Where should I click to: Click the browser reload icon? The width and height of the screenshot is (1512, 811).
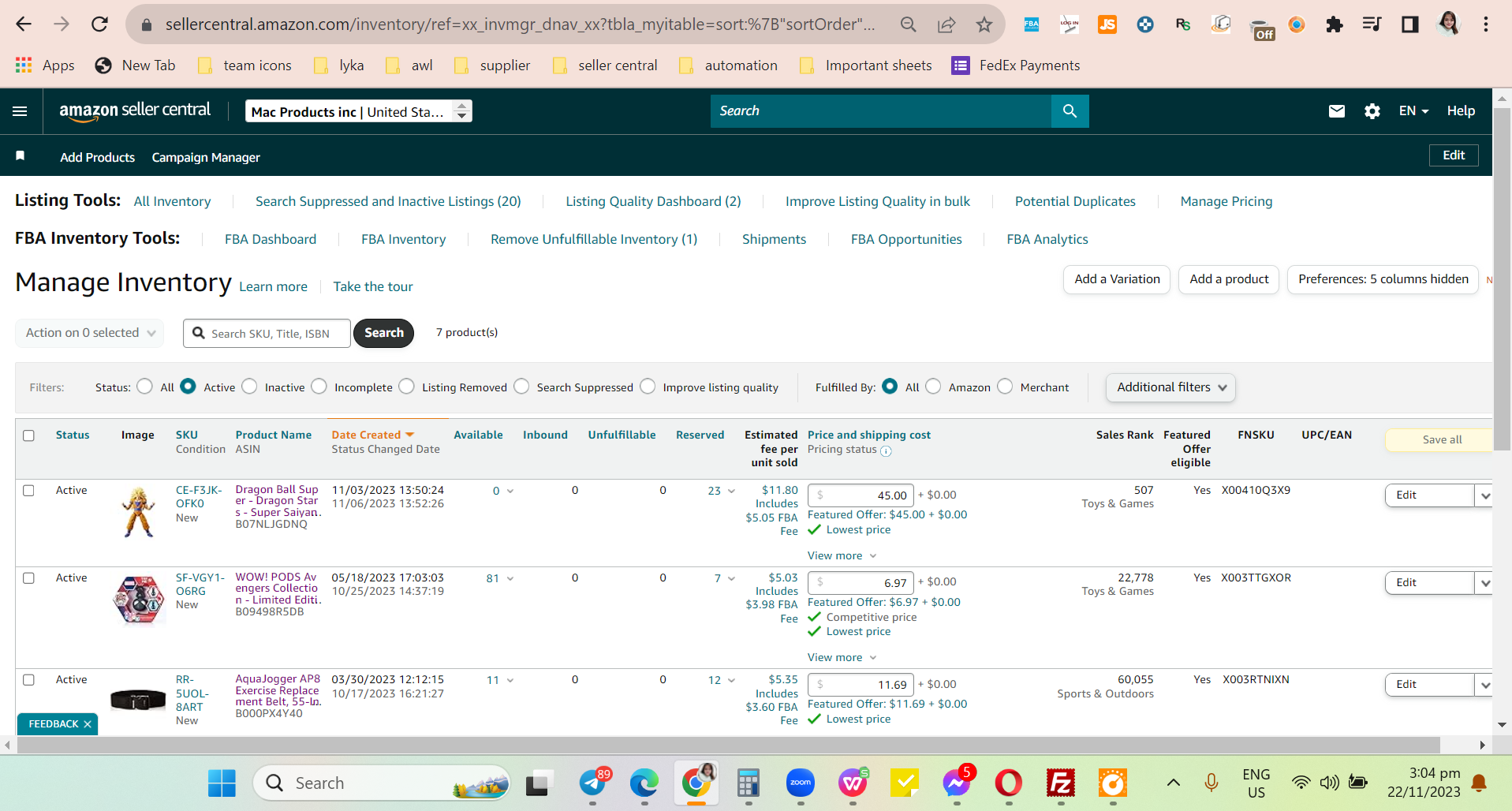[x=99, y=24]
